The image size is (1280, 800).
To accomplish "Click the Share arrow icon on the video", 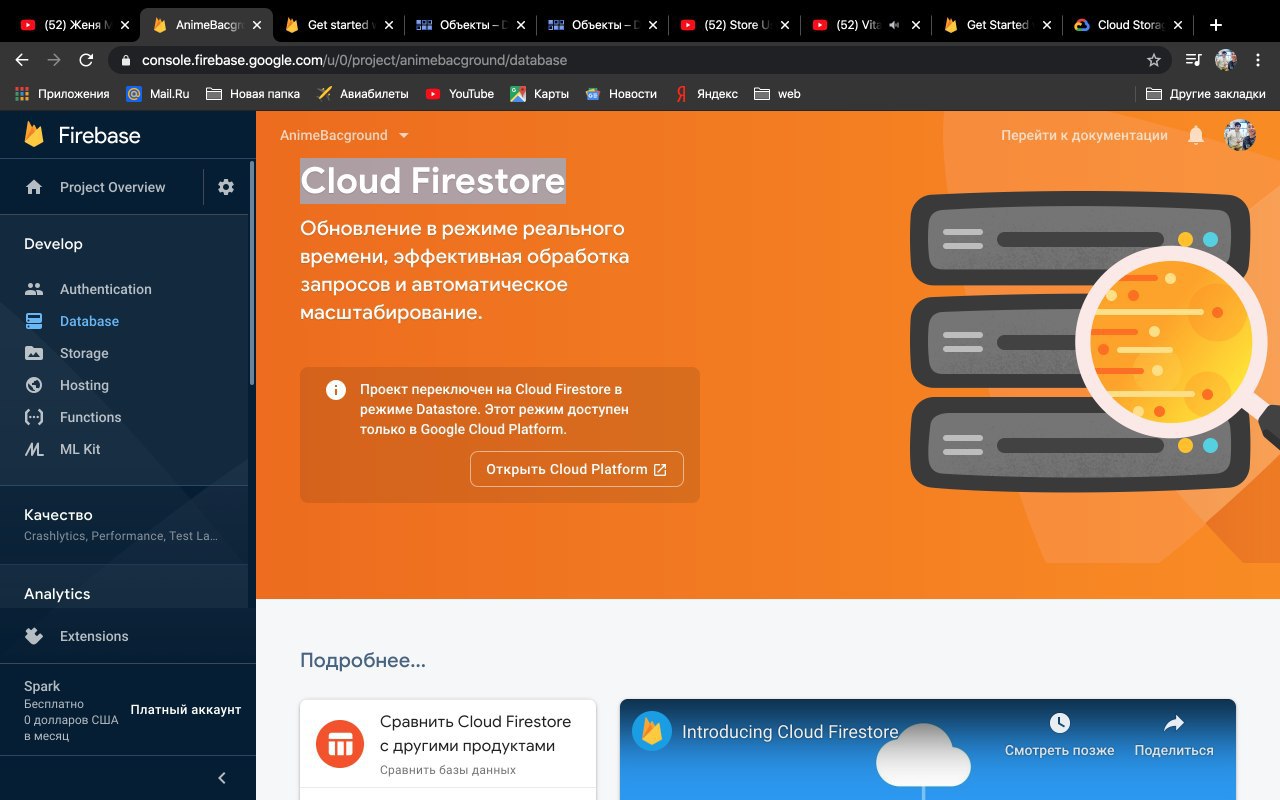I will (1174, 723).
